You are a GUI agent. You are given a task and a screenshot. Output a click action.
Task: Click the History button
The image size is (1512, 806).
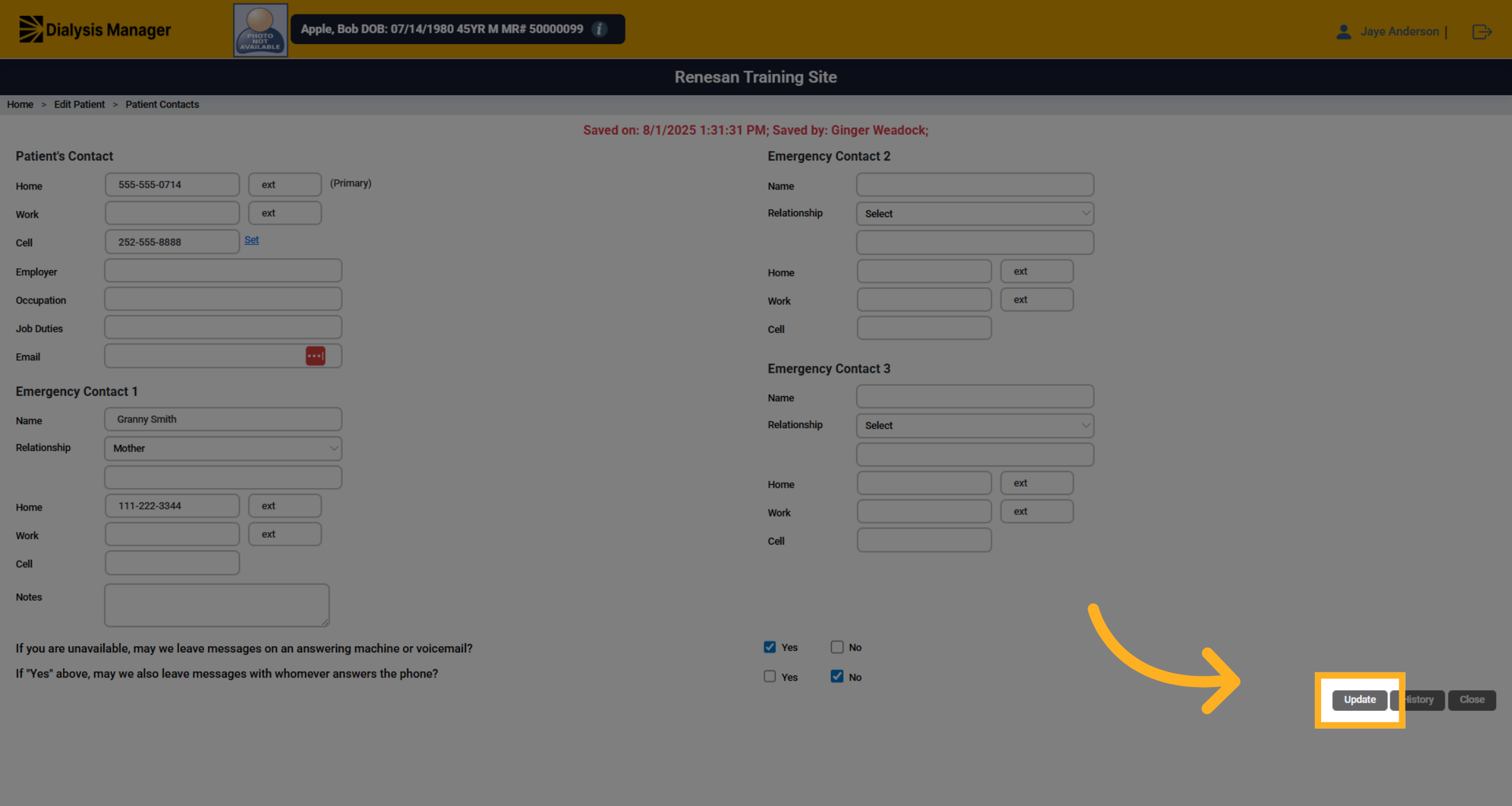coord(1419,700)
